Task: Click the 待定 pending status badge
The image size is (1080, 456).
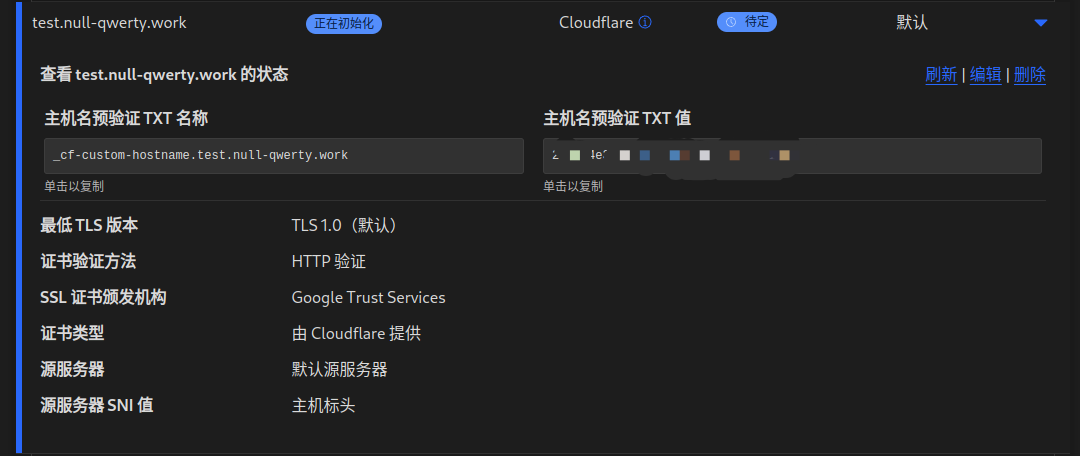Action: 747,23
